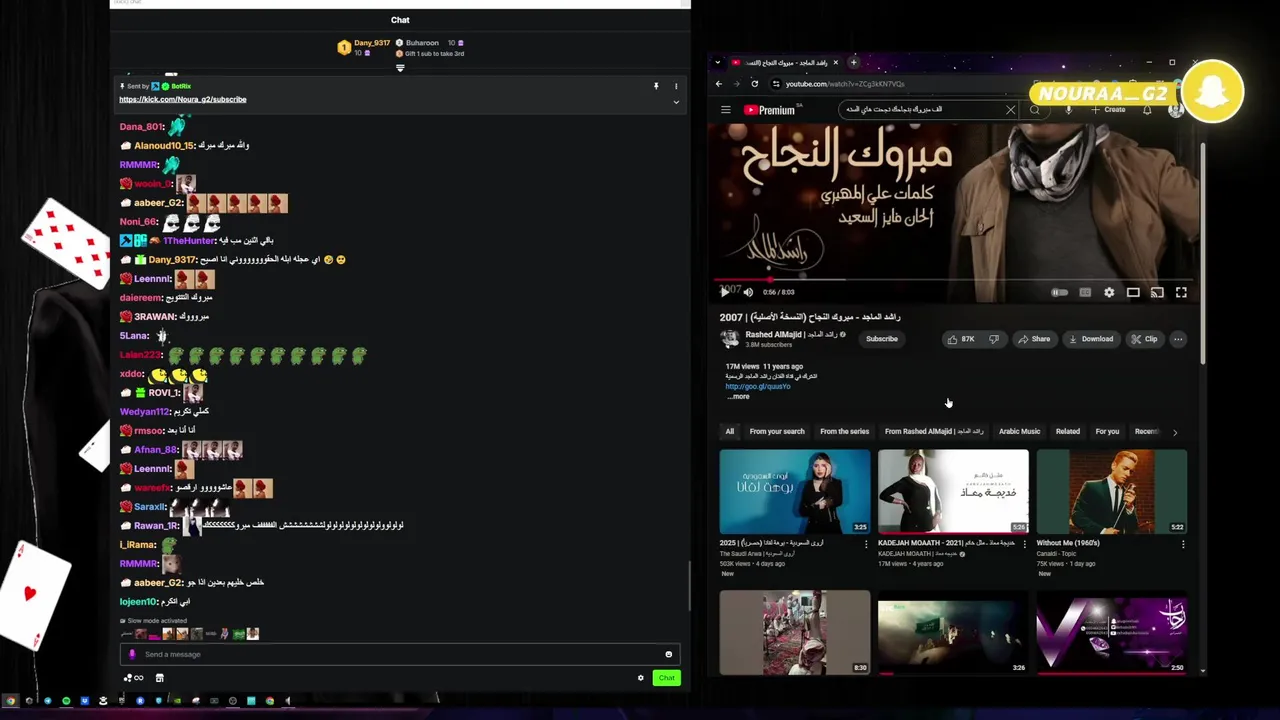Select From your search chip
1280x720 pixels.
(777, 431)
